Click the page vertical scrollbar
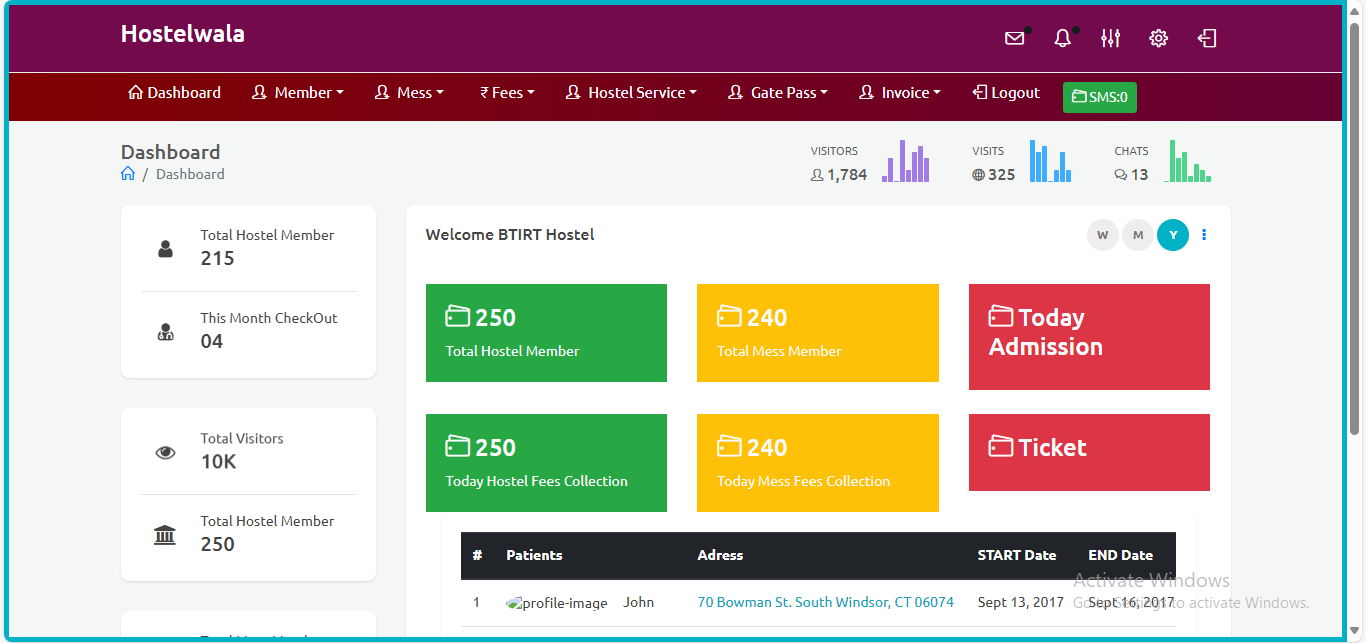The height and width of the screenshot is (643, 1366). (1355, 230)
